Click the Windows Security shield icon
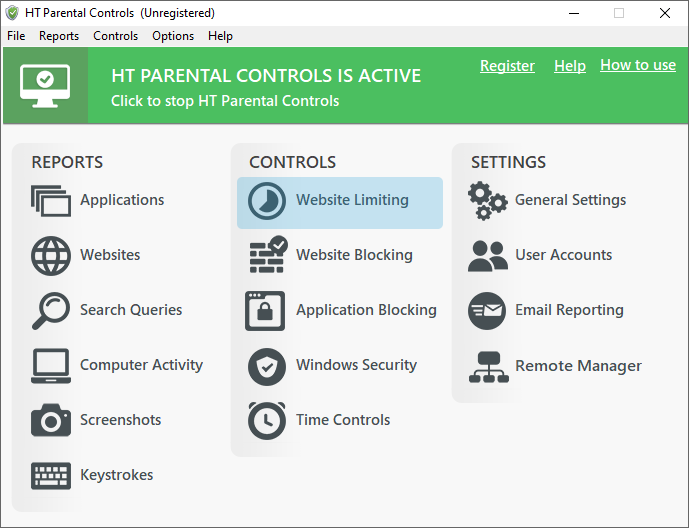Screen dimensions: 689x528 tap(267, 367)
